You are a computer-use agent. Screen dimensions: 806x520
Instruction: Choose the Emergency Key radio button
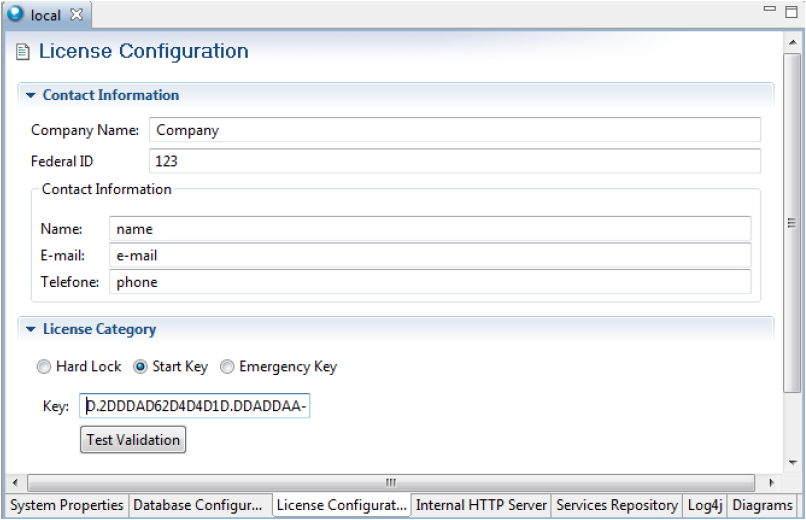tap(228, 367)
